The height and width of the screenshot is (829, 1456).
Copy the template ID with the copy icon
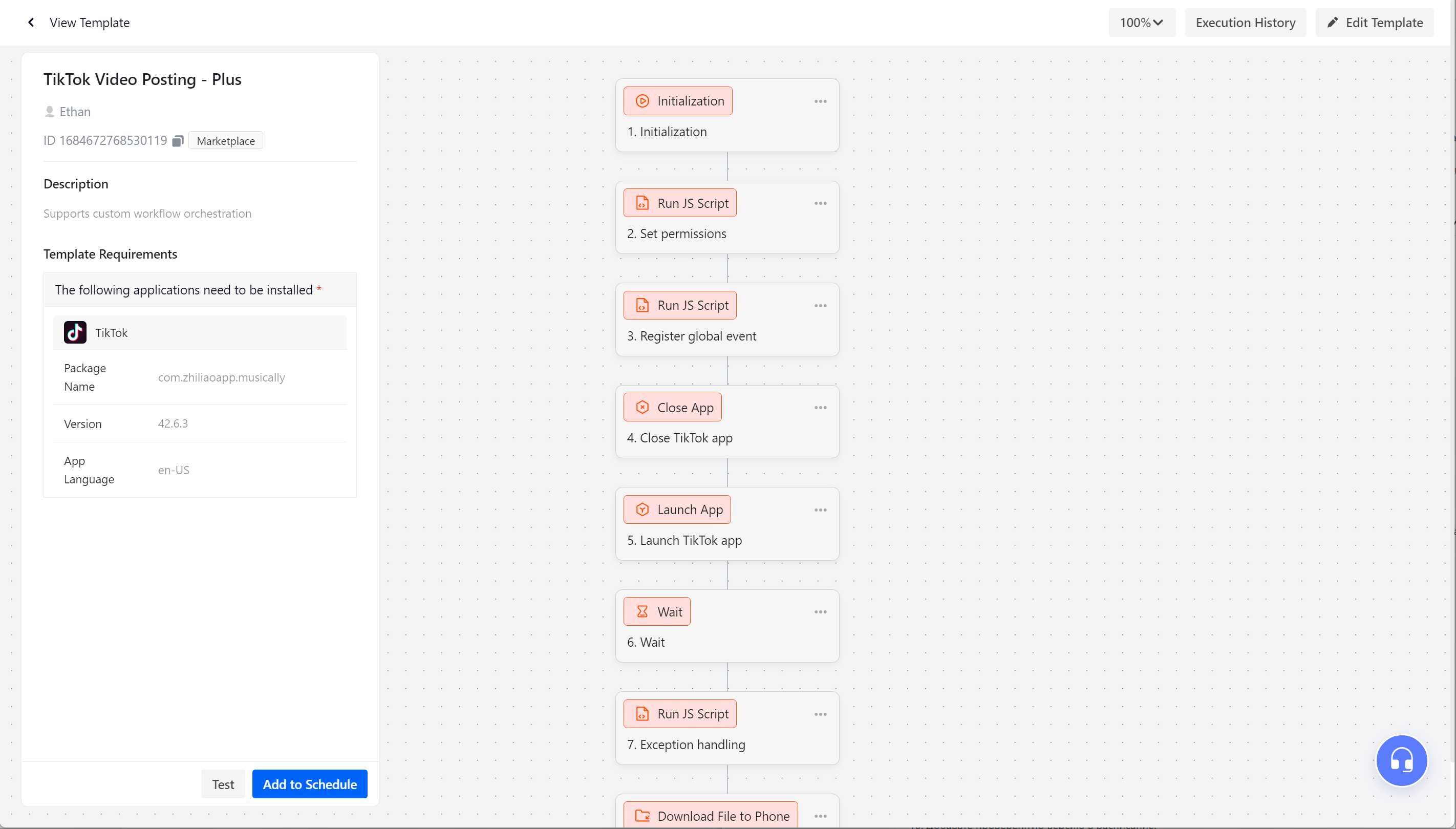(x=178, y=141)
